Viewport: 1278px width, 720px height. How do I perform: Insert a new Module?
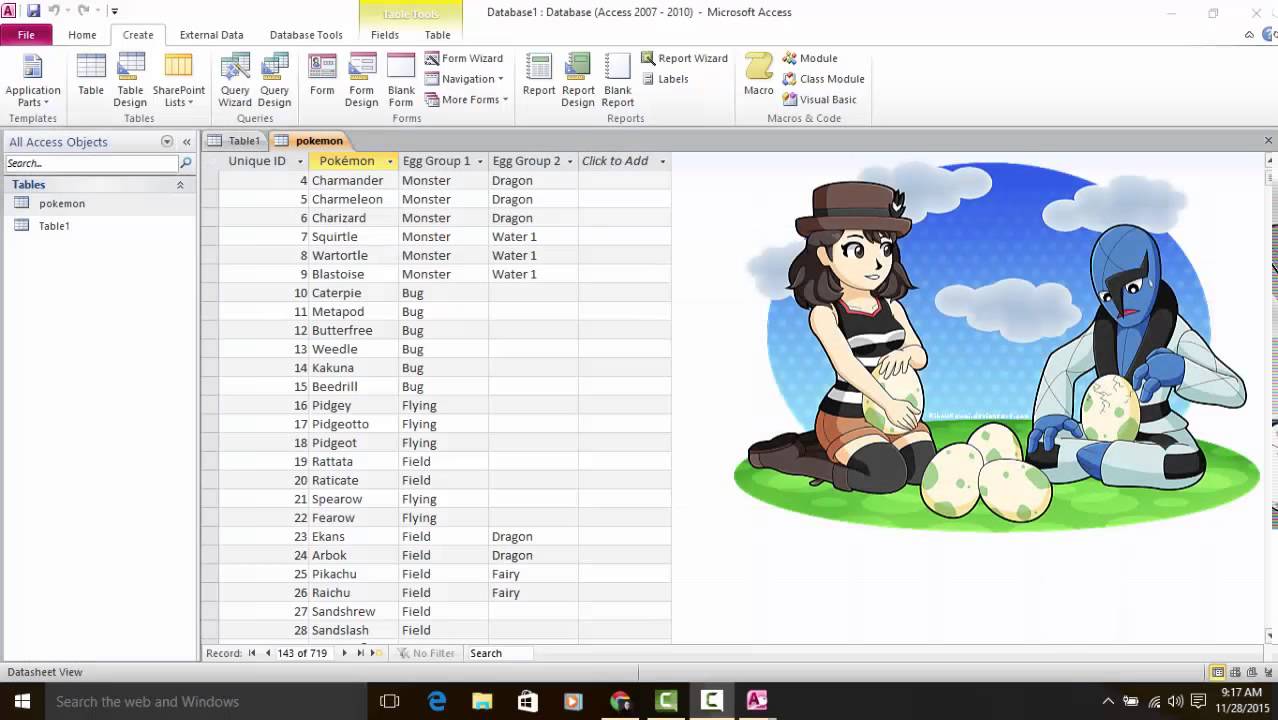point(810,58)
